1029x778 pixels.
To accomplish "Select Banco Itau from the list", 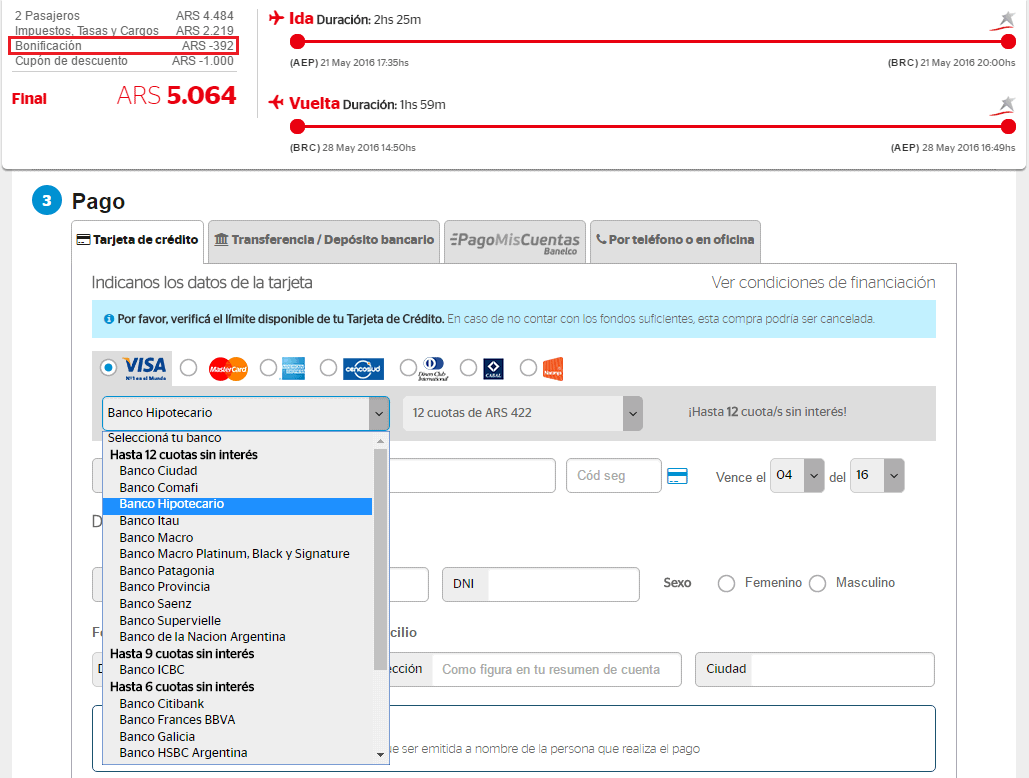I will click(238, 521).
